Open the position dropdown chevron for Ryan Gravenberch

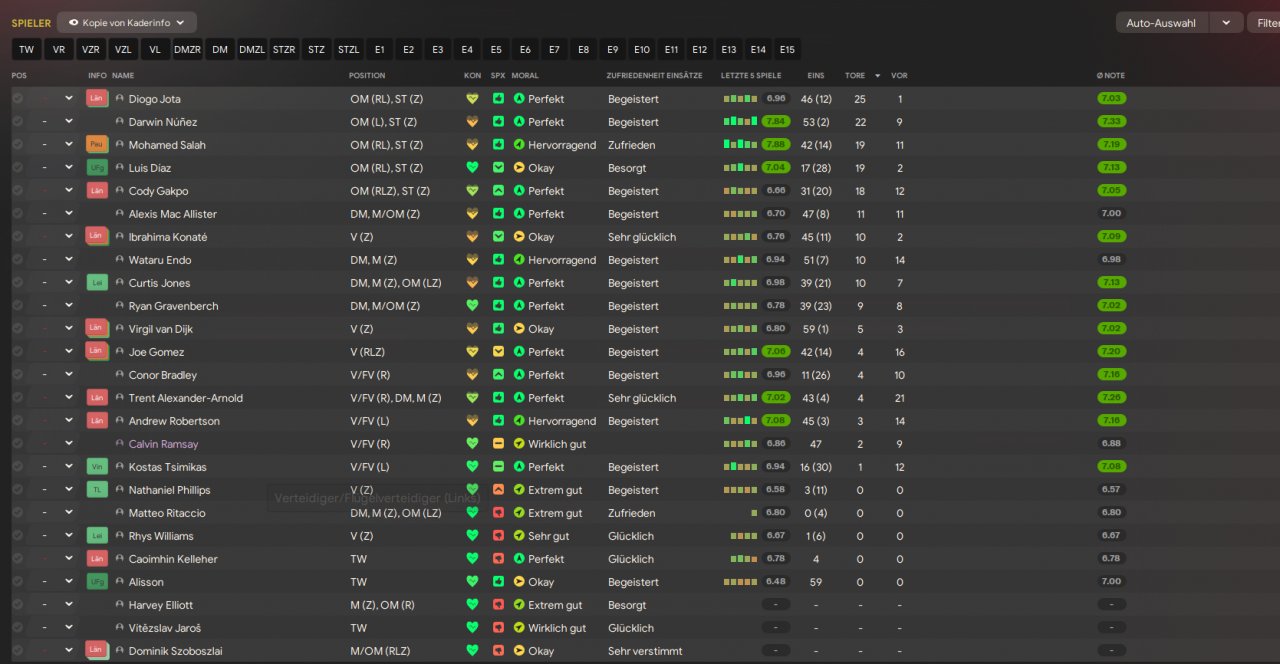(x=69, y=306)
